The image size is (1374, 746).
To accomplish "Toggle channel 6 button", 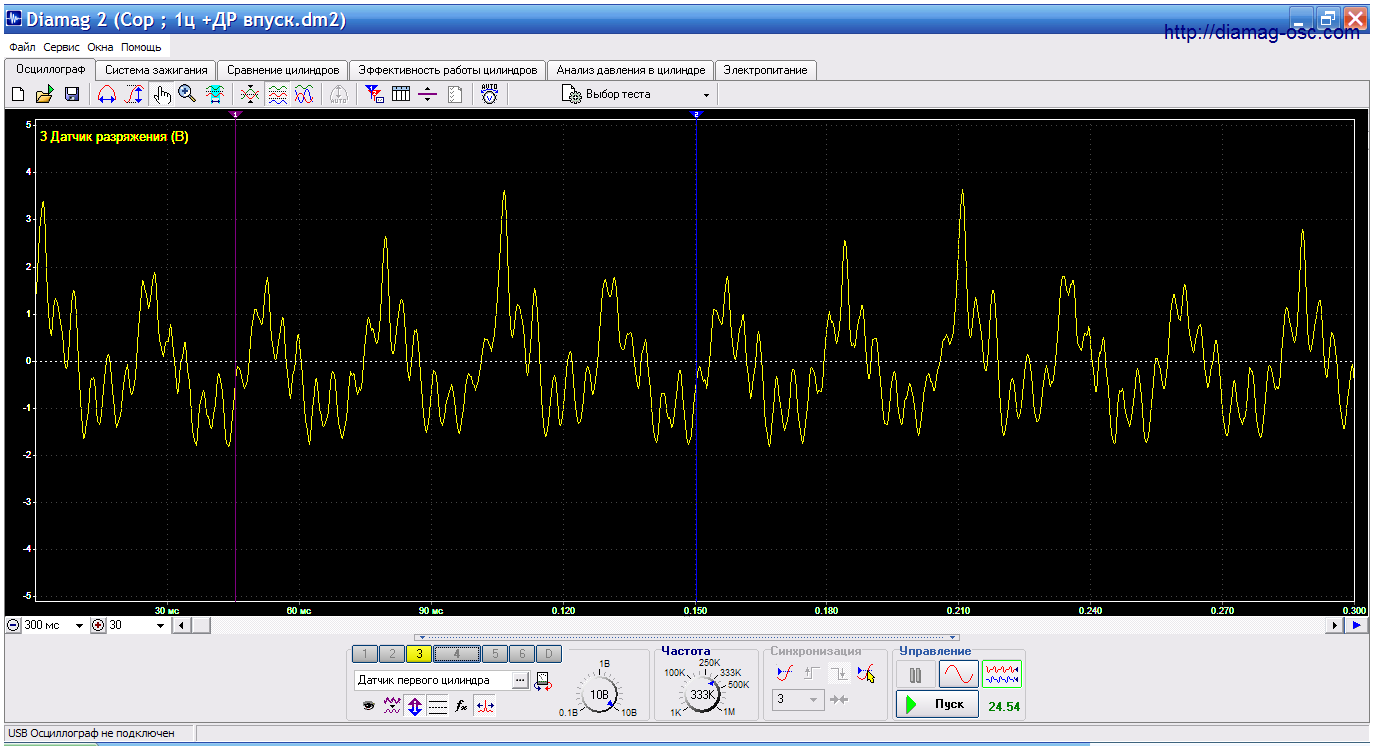I will [x=521, y=654].
